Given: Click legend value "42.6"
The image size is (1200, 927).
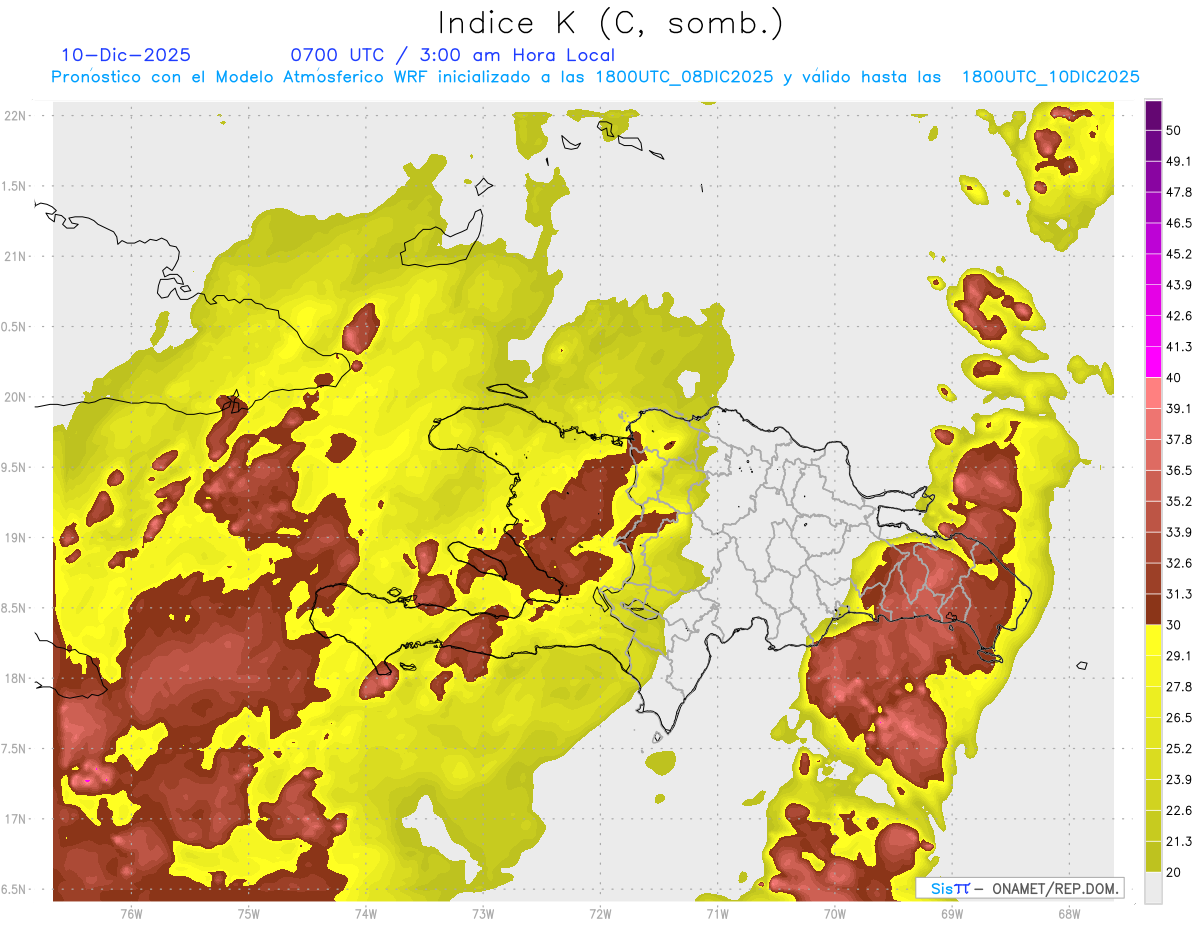Looking at the screenshot, I should [x=1179, y=316].
